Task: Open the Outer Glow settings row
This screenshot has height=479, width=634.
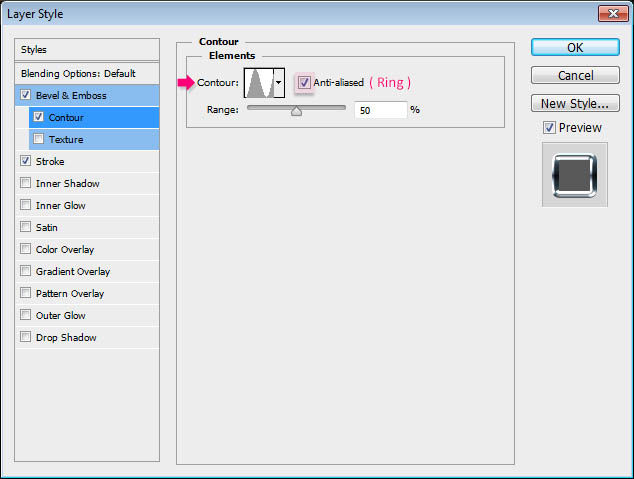Action: tap(87, 315)
